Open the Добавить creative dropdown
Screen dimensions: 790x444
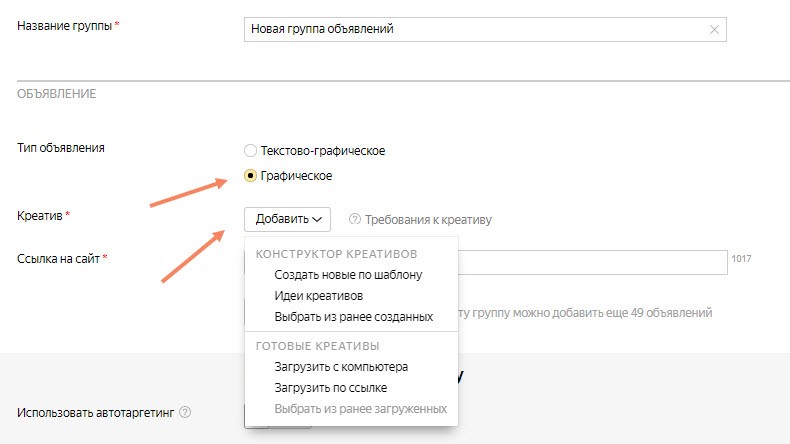287,219
